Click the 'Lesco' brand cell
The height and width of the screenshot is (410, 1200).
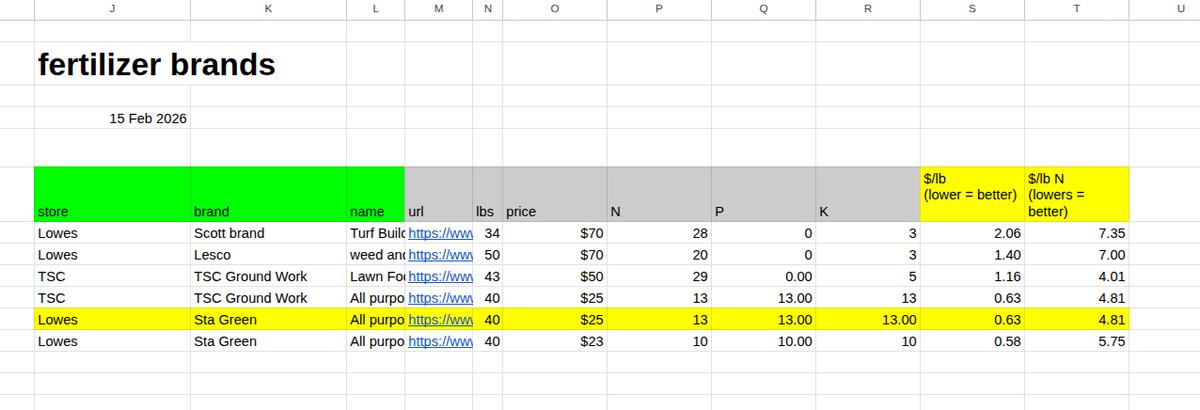click(x=268, y=255)
